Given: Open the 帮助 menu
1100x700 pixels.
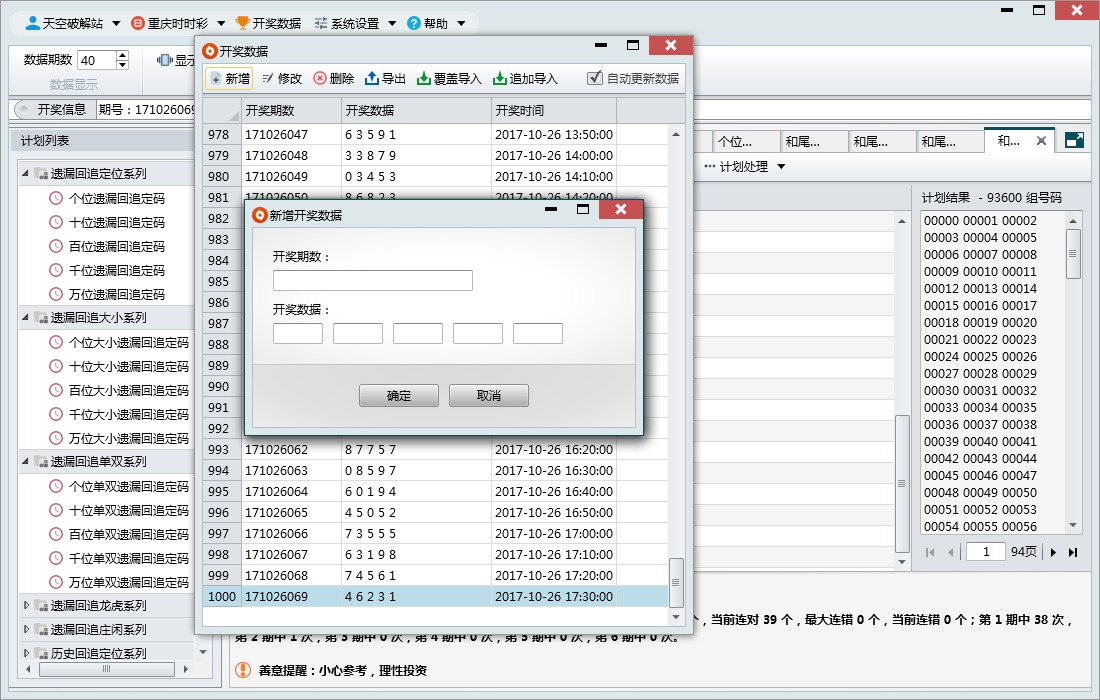Looking at the screenshot, I should 436,23.
